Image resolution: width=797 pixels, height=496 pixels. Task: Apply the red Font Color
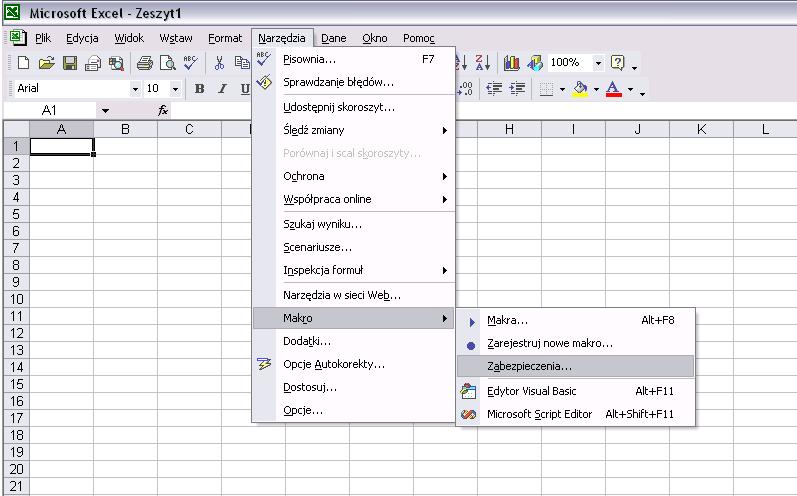614,89
